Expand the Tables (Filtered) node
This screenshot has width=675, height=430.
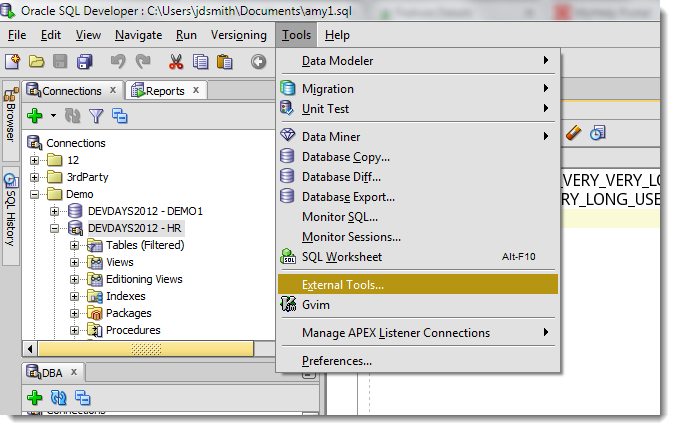74,245
